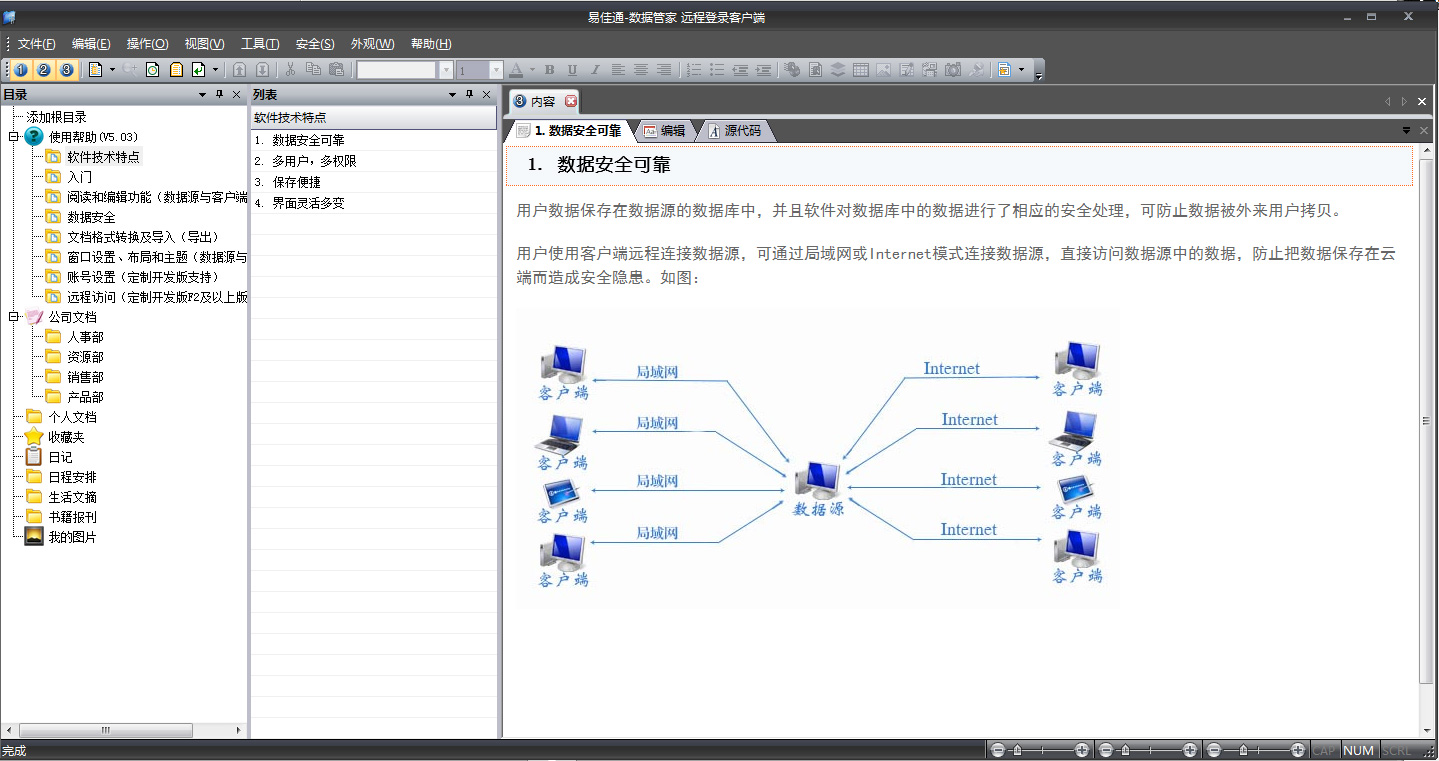Click the insert image icon
This screenshot has width=1439, height=761.
coord(884,70)
